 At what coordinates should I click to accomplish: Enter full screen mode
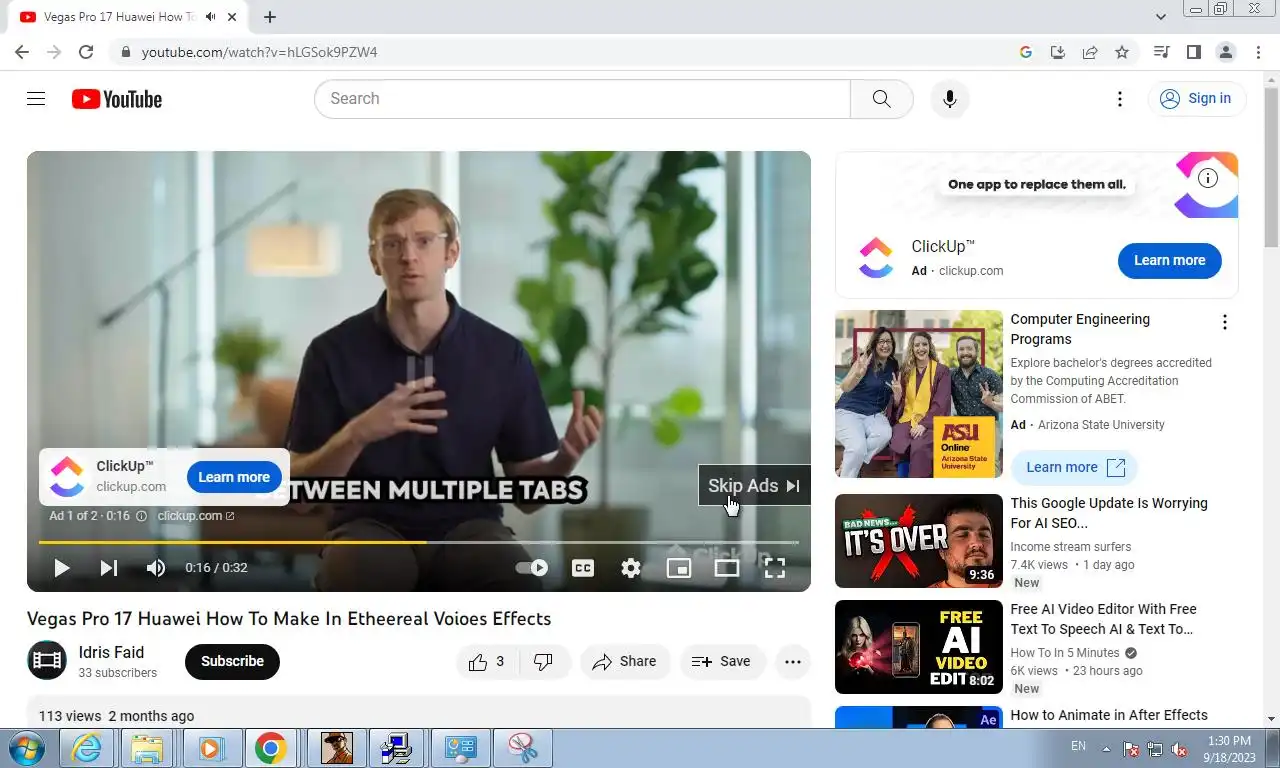click(x=775, y=568)
